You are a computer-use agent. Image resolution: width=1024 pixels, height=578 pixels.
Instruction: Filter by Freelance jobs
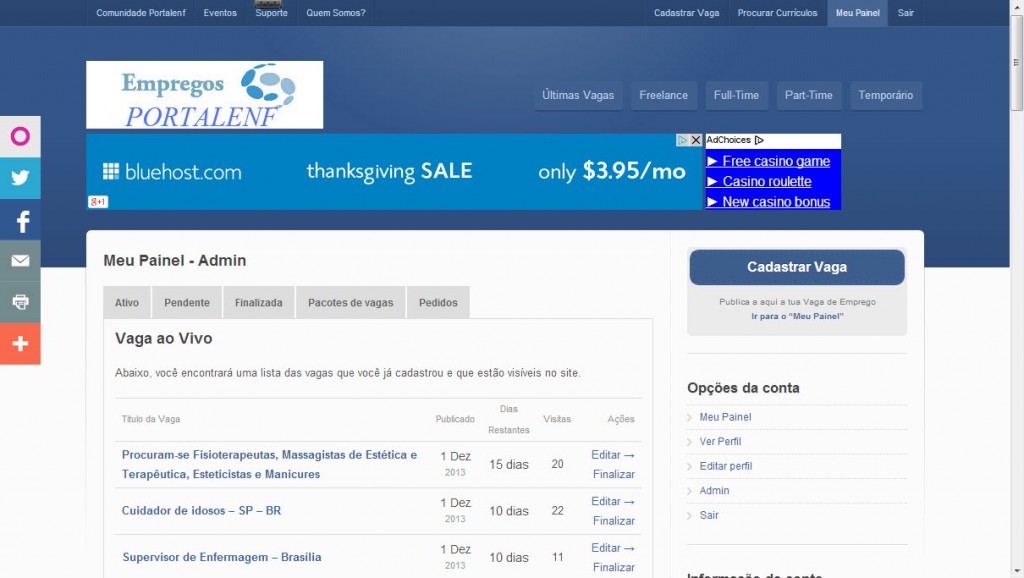pyautogui.click(x=664, y=95)
